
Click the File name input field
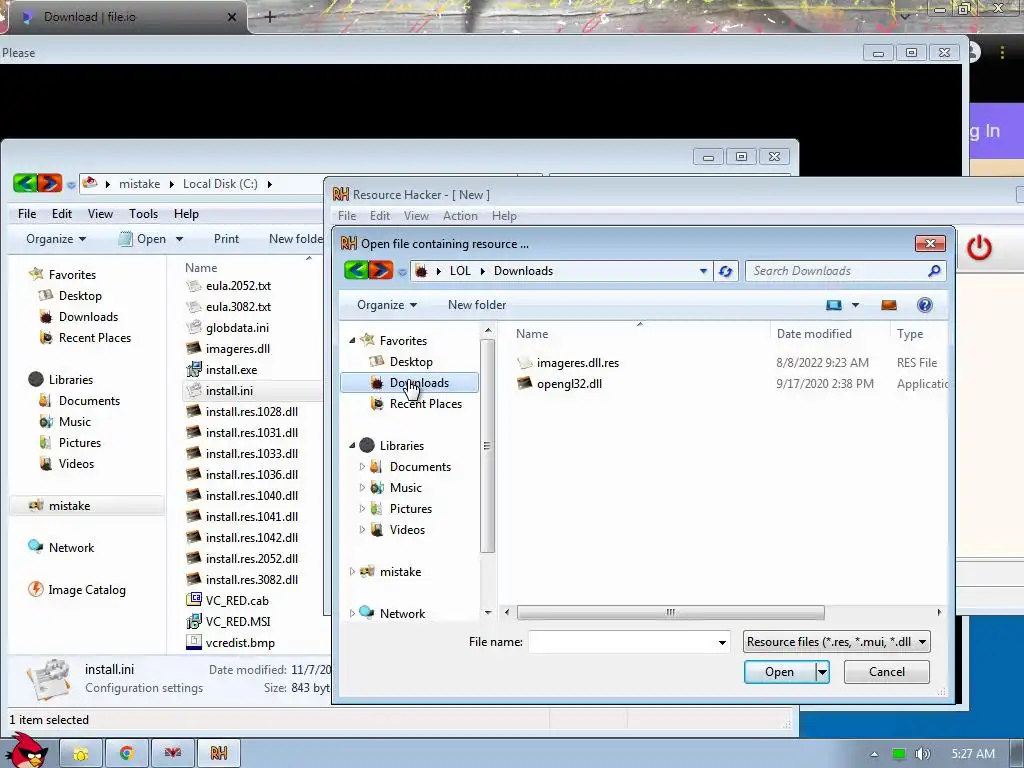(622, 642)
